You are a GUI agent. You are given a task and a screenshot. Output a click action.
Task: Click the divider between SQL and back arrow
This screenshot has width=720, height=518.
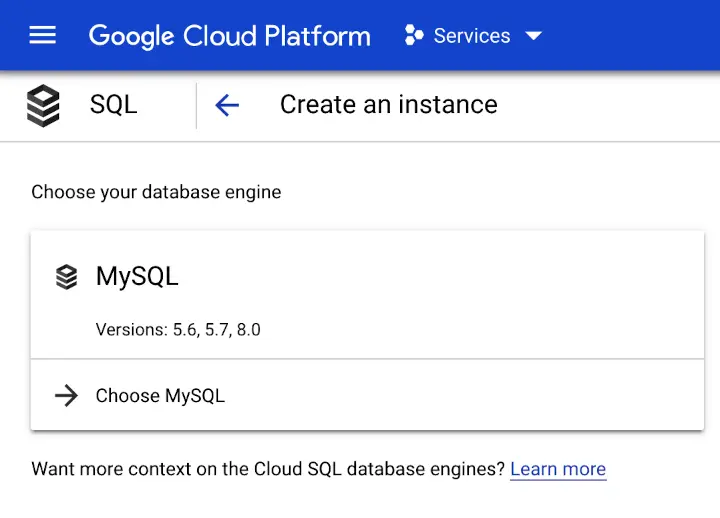click(x=196, y=105)
